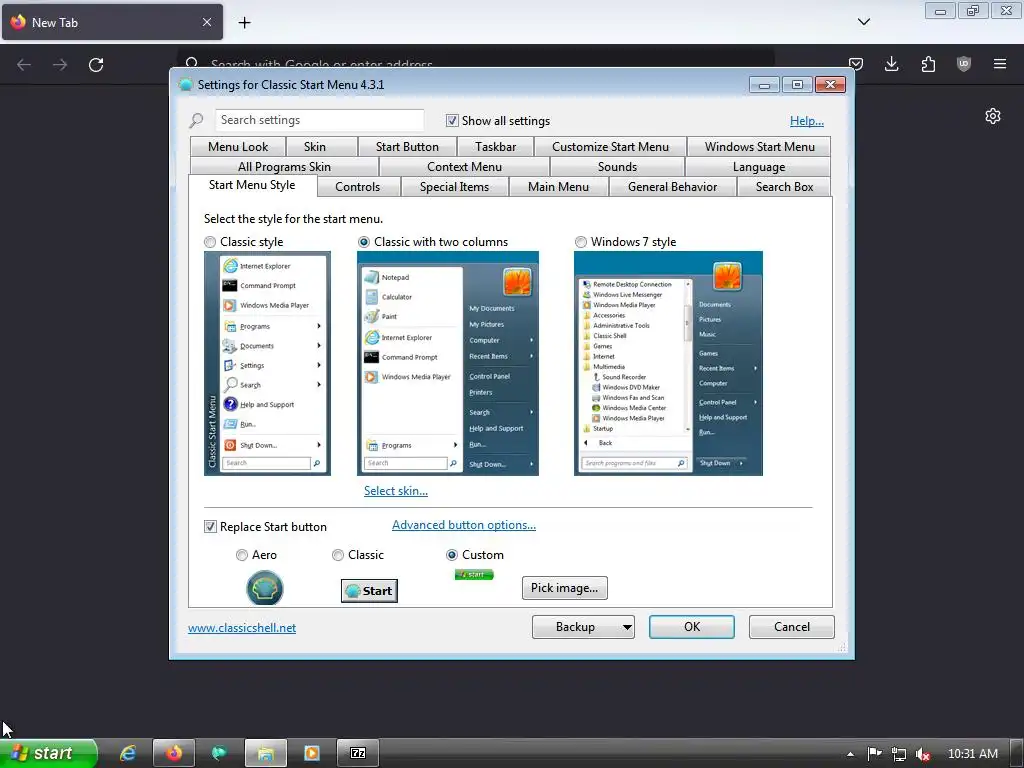Click the Cancel button
The width and height of the screenshot is (1024, 768).
pyautogui.click(x=792, y=627)
